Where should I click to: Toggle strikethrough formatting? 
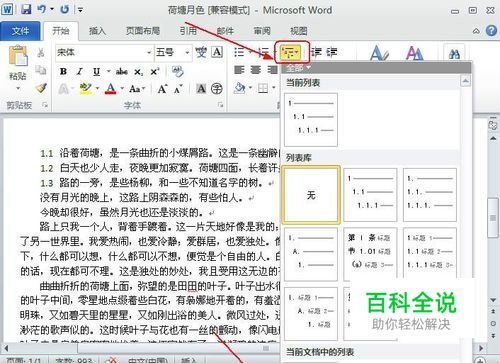(121, 71)
